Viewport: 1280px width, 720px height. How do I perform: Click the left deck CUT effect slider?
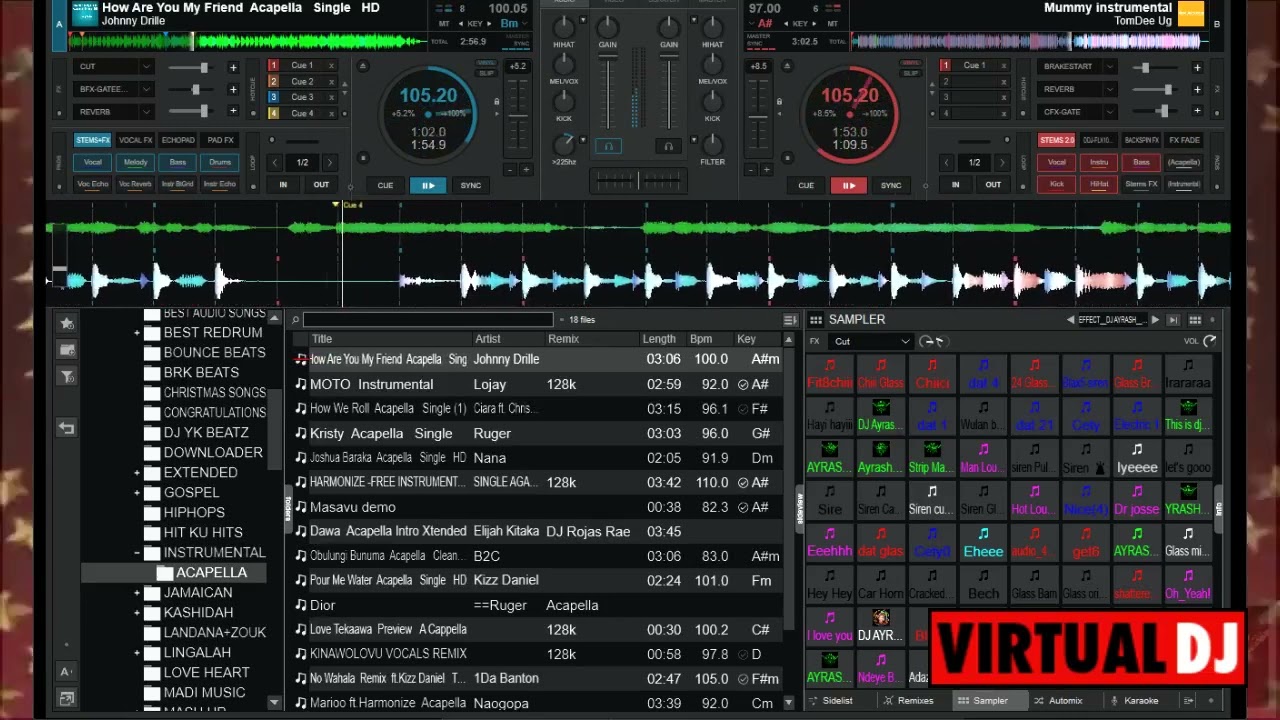pos(190,67)
